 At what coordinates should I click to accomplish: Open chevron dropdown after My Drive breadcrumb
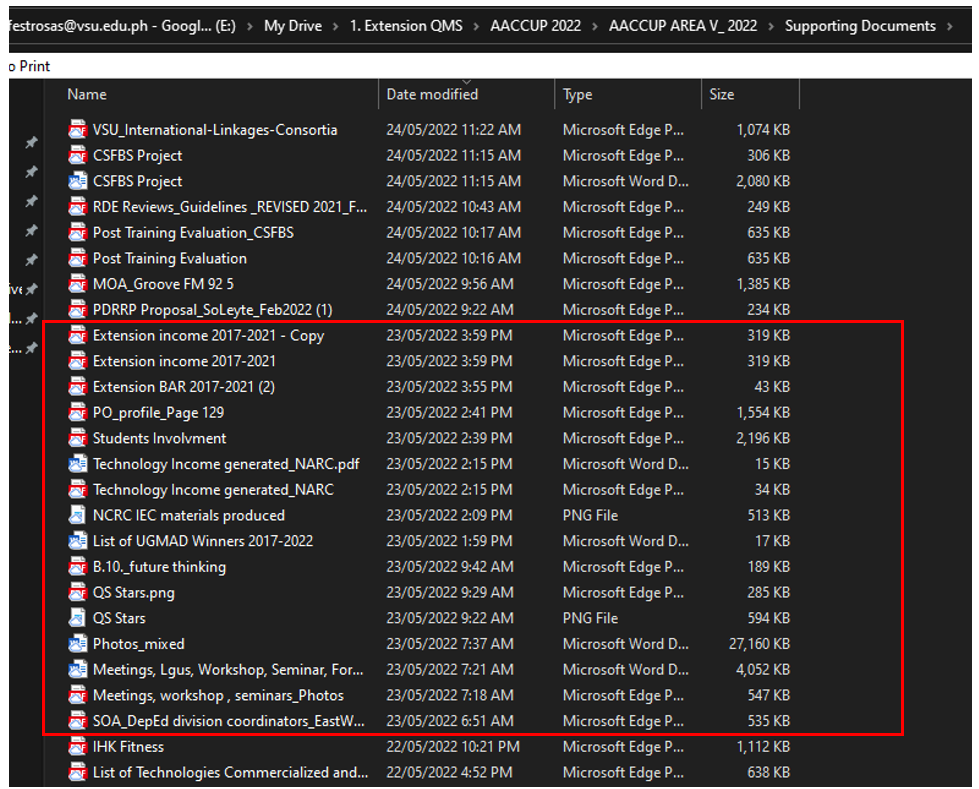[336, 26]
